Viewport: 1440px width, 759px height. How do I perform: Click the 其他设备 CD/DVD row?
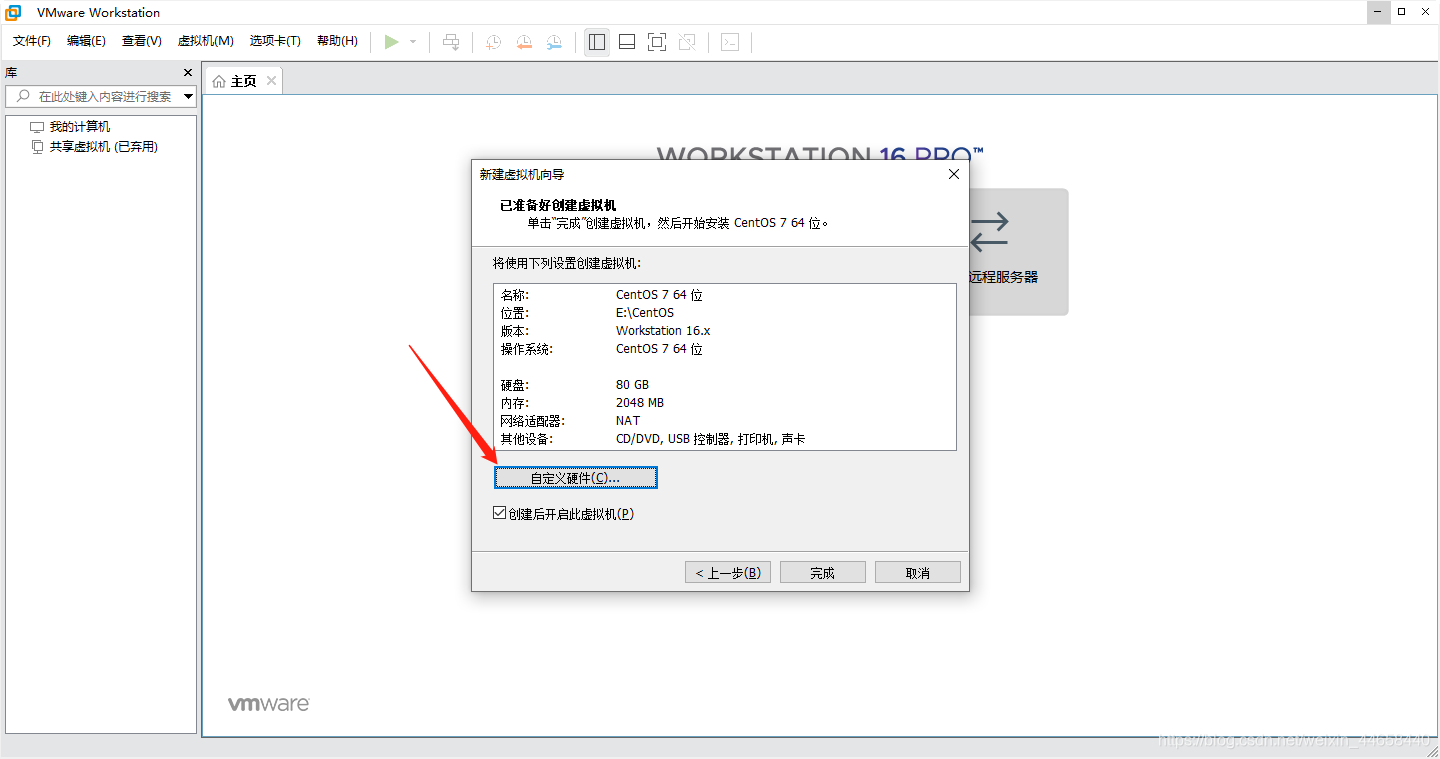click(724, 439)
